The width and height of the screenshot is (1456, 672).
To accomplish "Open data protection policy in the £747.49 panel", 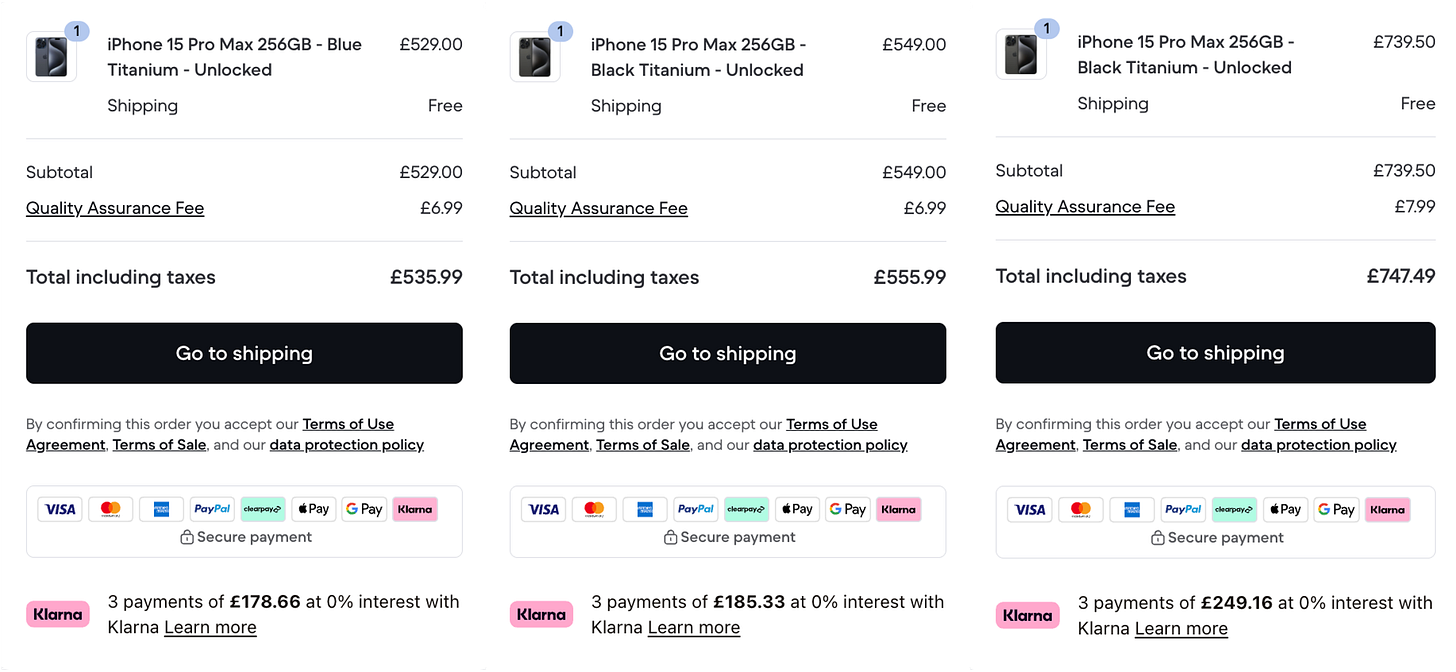I will [x=1318, y=445].
